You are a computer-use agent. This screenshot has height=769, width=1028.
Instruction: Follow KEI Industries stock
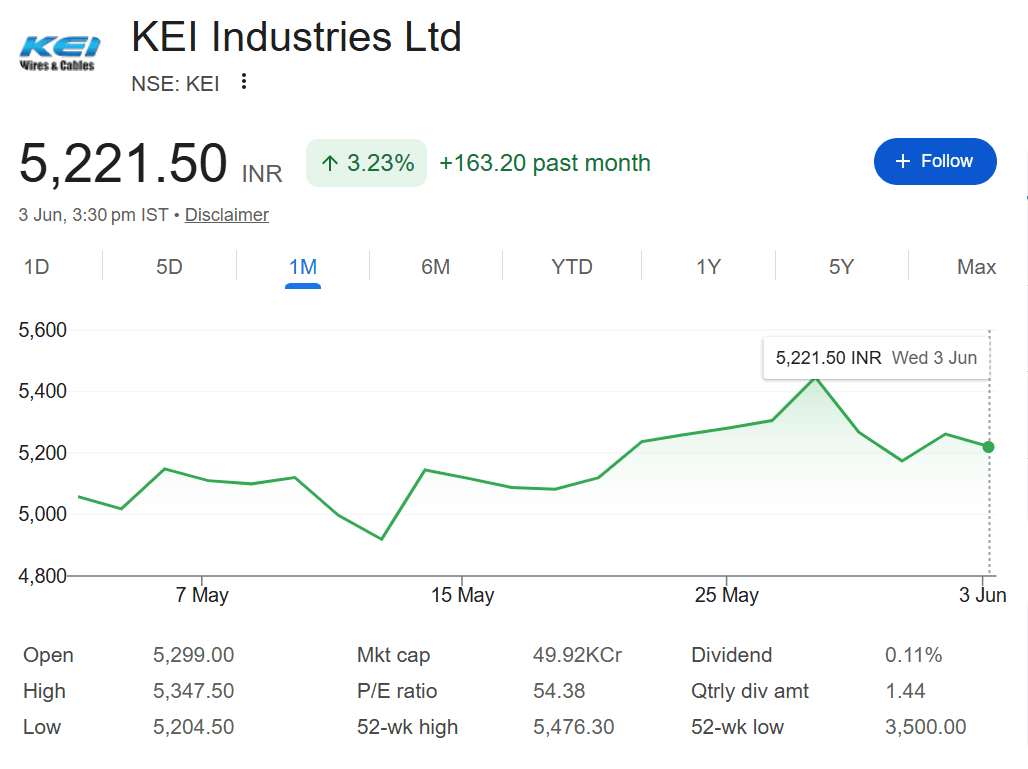(x=935, y=161)
